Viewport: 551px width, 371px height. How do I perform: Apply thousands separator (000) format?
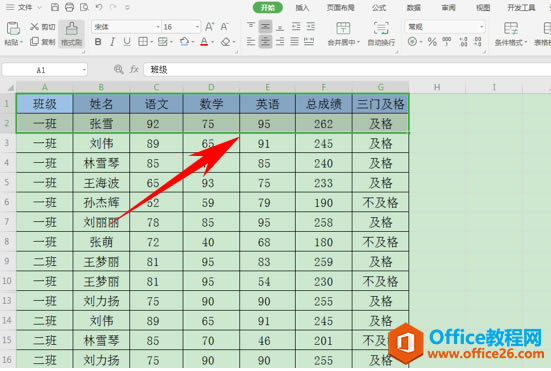pos(447,42)
